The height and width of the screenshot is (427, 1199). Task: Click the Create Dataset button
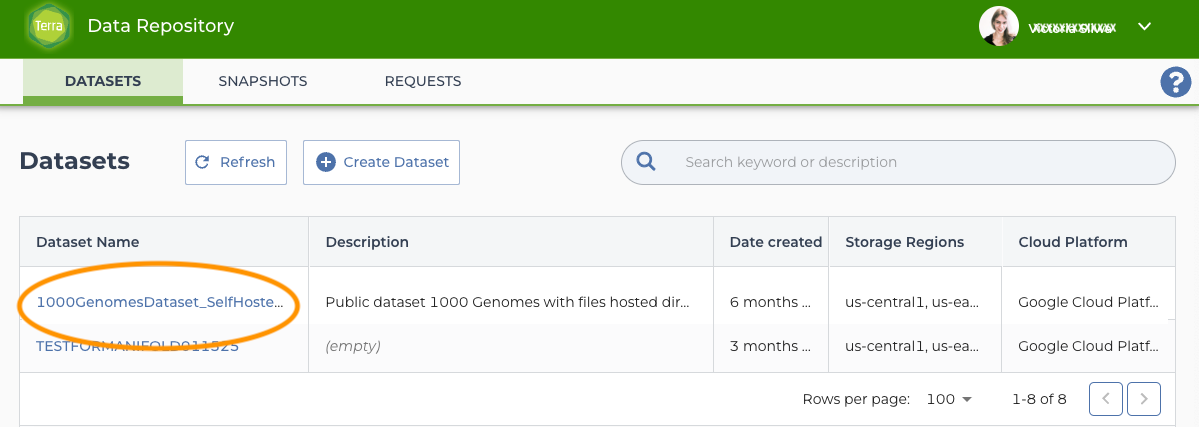tap(381, 162)
